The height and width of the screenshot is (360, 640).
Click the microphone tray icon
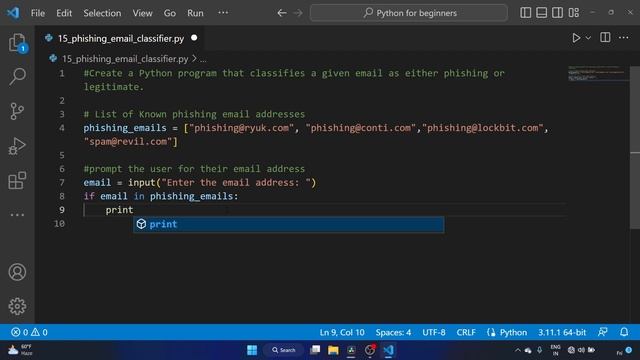540,350
